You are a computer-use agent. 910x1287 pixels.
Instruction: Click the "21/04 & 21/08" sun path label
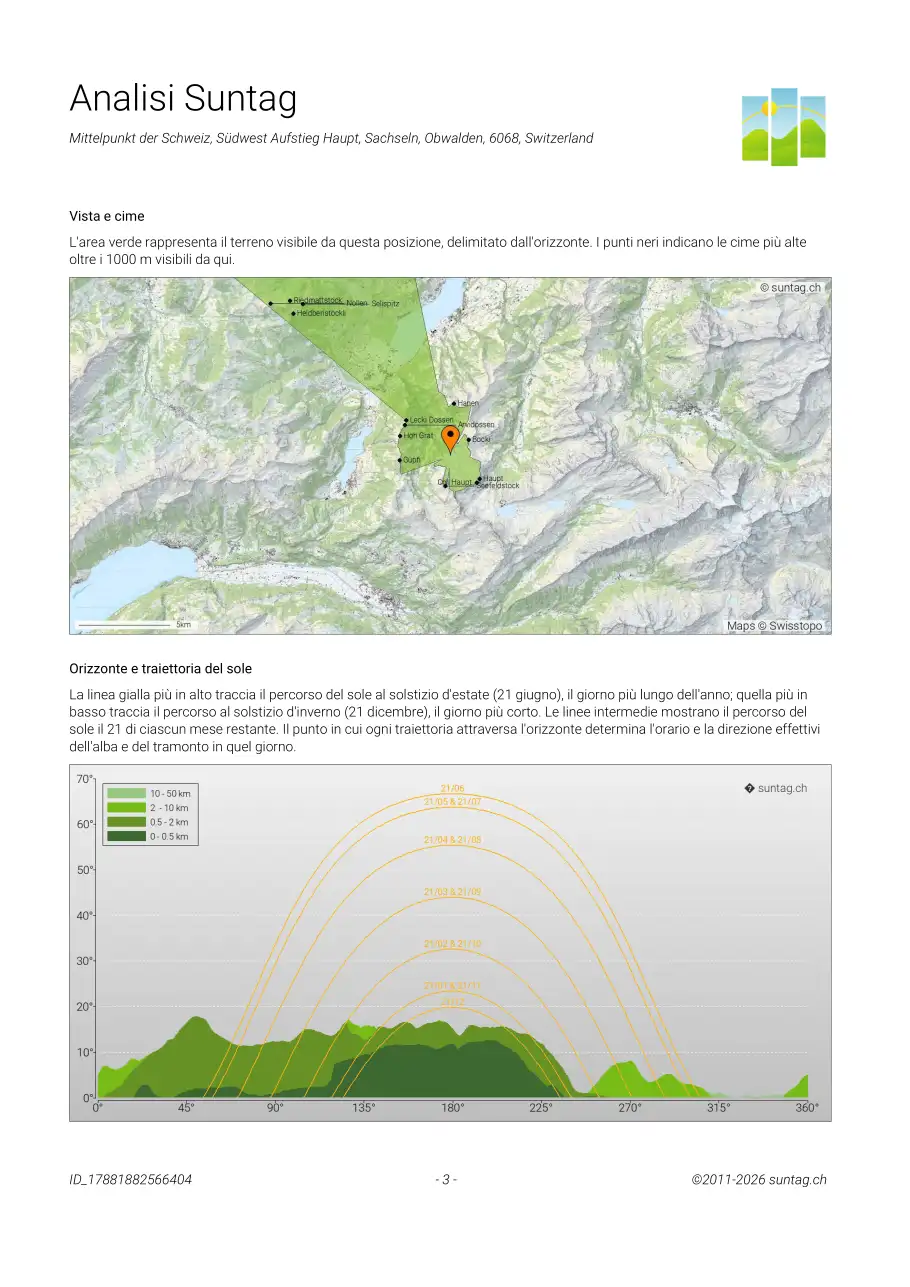pyautogui.click(x=452, y=840)
